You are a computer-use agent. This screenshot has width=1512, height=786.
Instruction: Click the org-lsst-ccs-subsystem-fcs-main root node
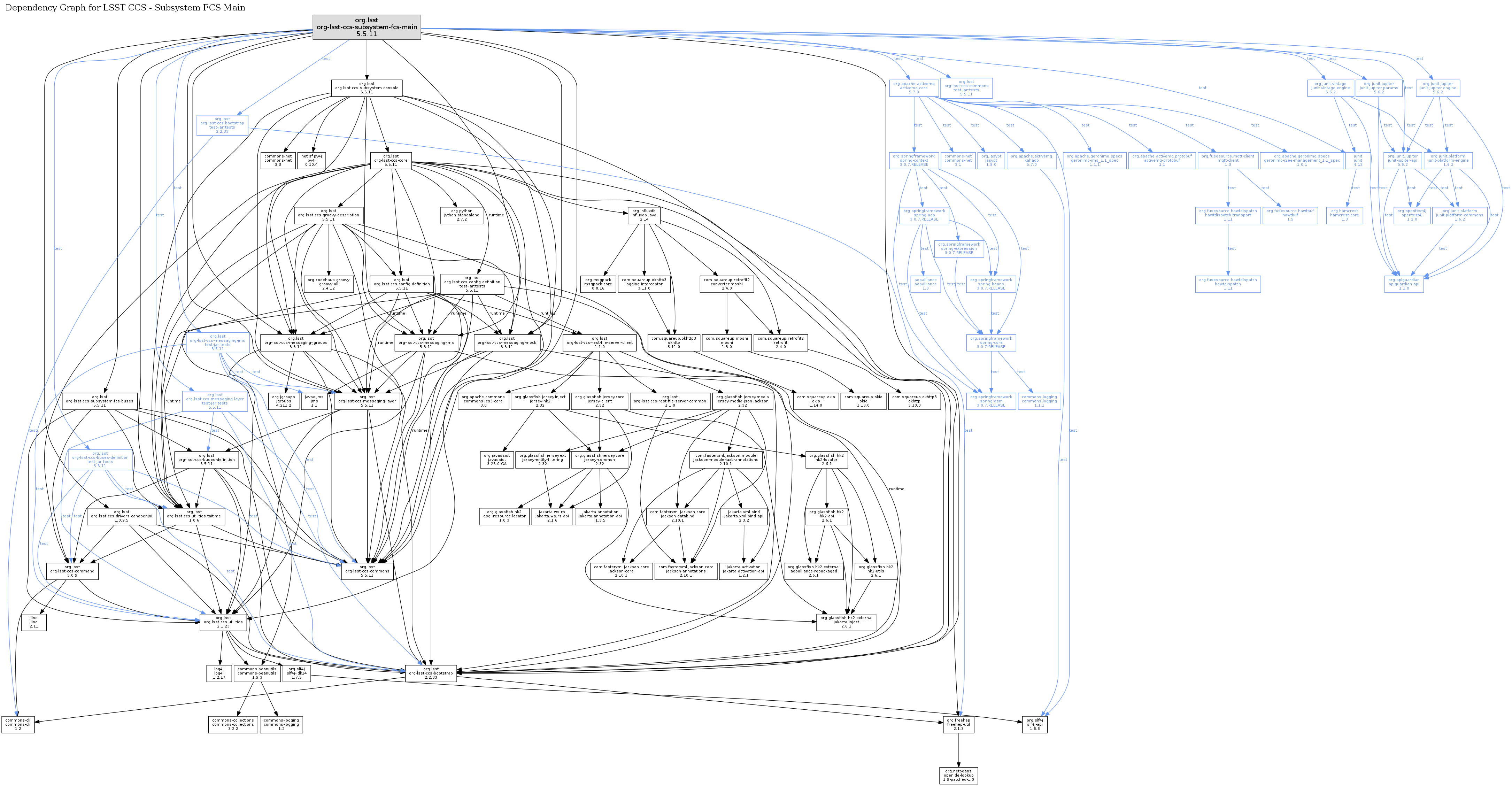[x=367, y=28]
